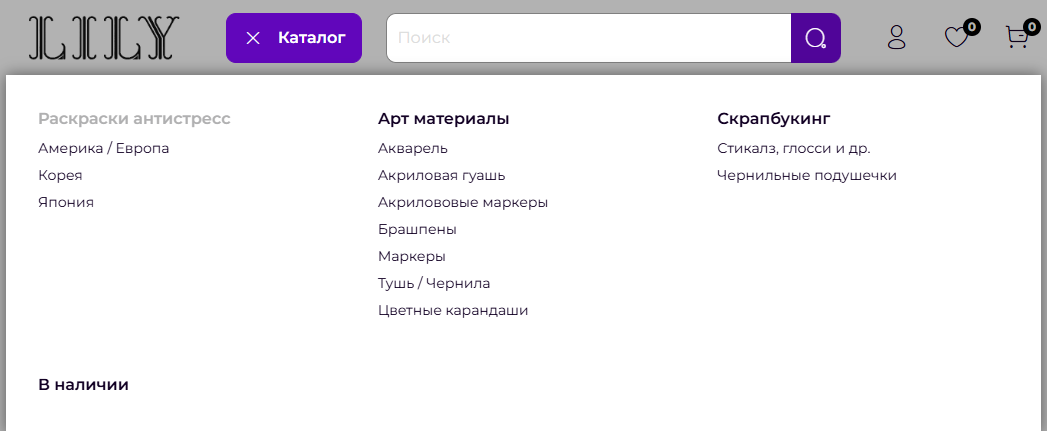
Task: Open the Арт материалы category heading
Action: (x=444, y=119)
